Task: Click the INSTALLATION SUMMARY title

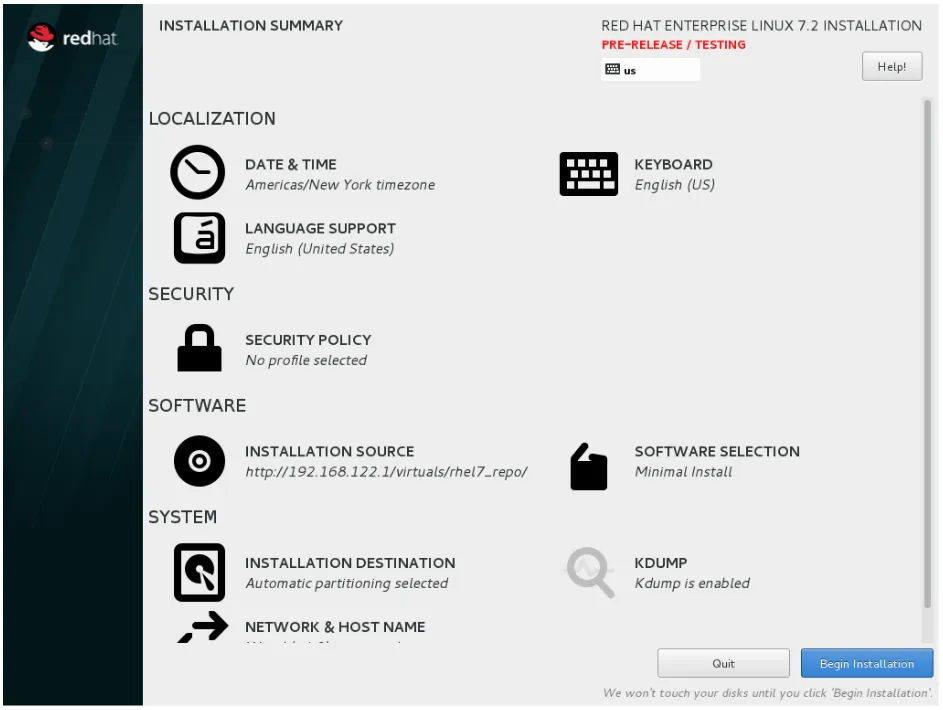Action: [x=250, y=25]
